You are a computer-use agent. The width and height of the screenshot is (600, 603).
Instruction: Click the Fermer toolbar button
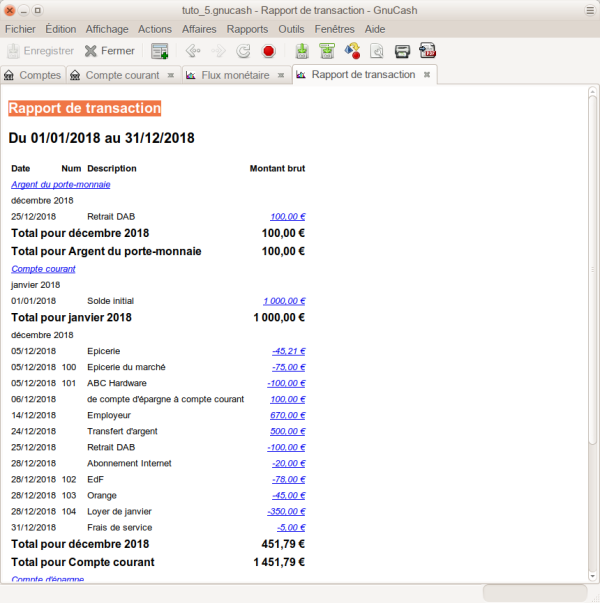click(109, 51)
